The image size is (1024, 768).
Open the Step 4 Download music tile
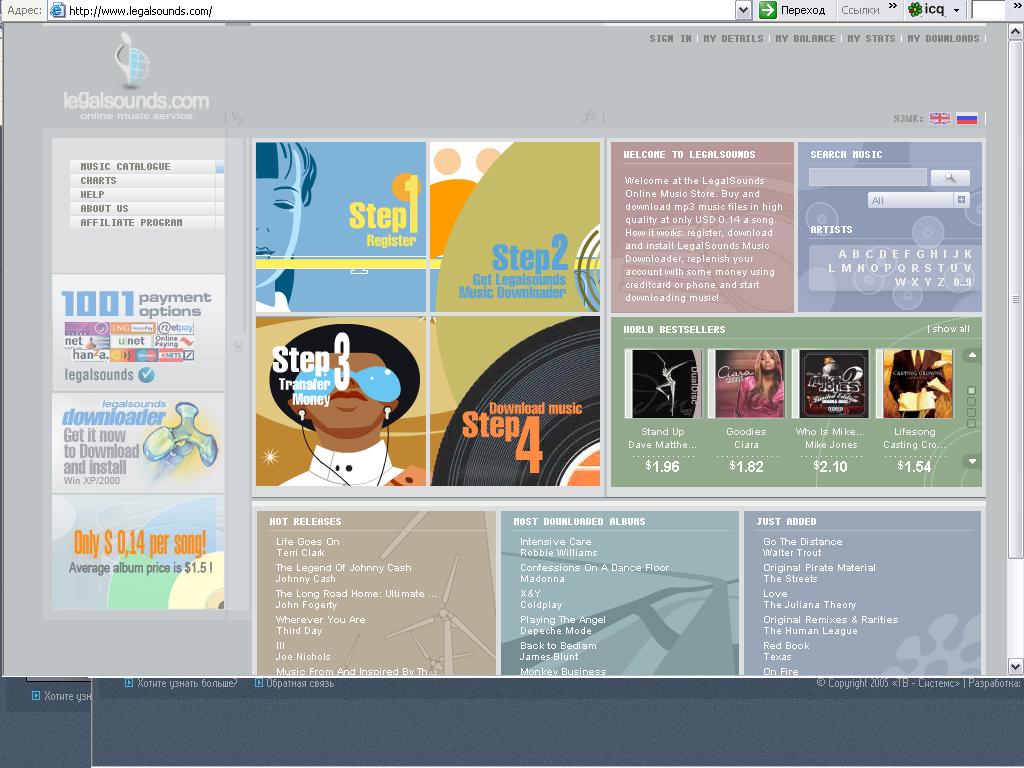pyautogui.click(x=515, y=401)
